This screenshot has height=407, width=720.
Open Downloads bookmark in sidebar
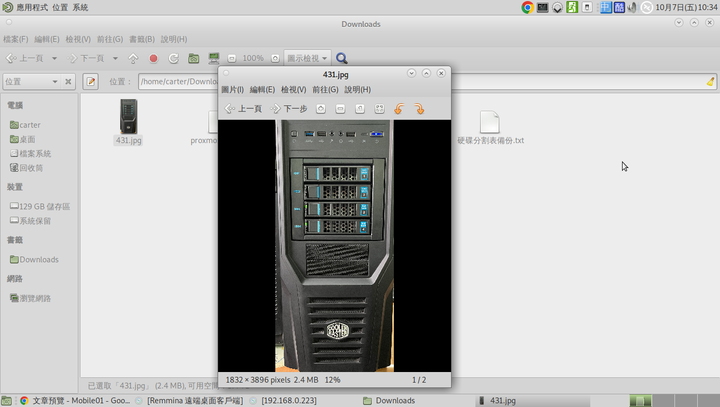point(34,260)
